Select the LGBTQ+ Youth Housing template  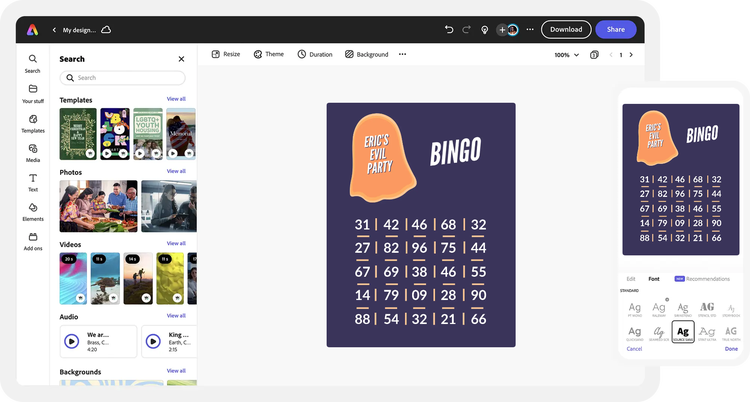pyautogui.click(x=148, y=134)
